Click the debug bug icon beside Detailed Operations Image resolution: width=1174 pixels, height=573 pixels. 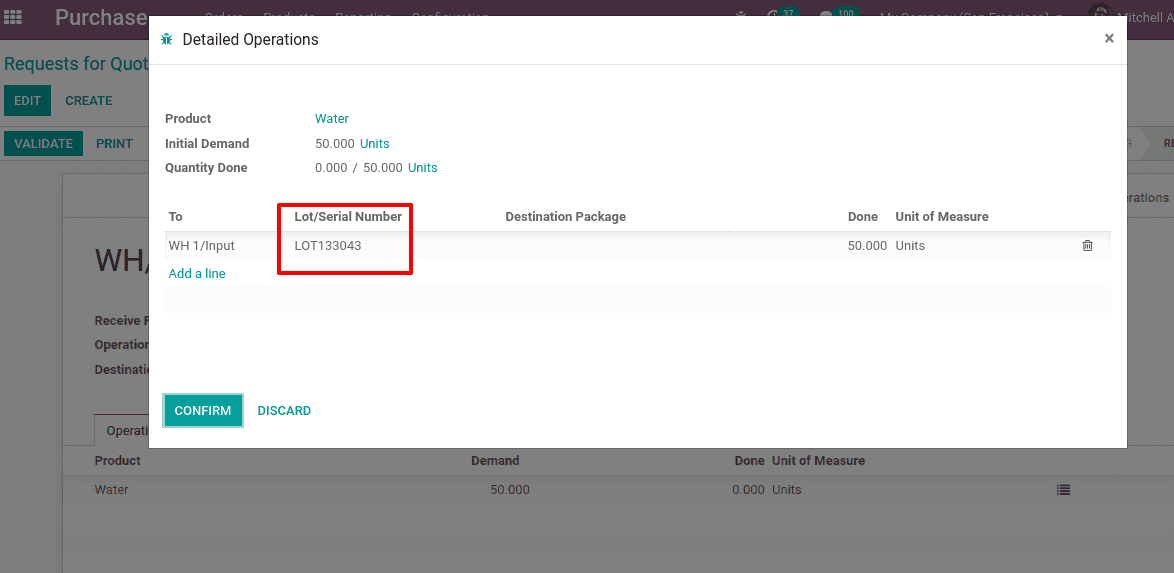pyautogui.click(x=166, y=39)
